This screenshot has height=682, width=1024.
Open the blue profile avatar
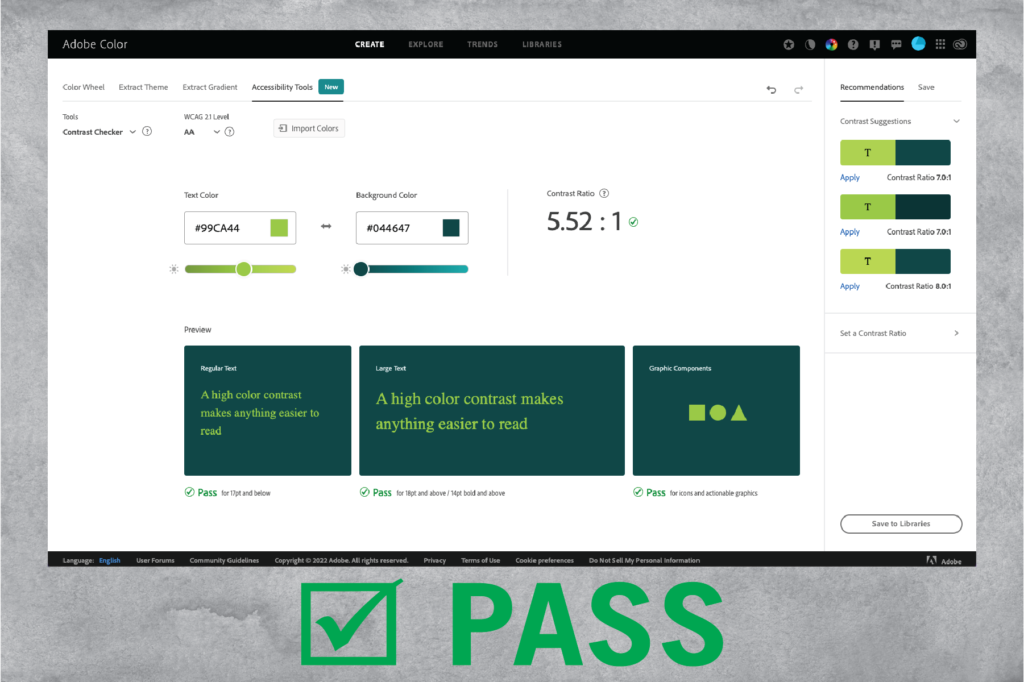click(918, 44)
